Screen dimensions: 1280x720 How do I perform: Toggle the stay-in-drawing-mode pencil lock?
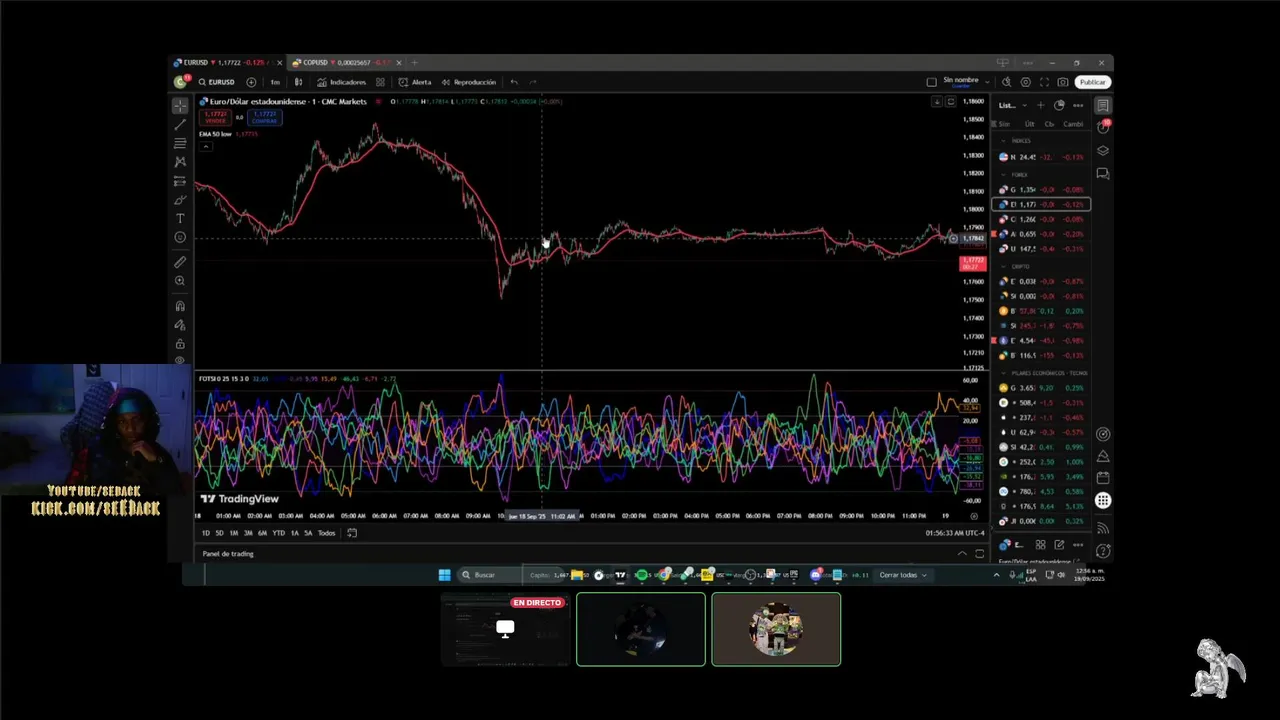click(180, 325)
